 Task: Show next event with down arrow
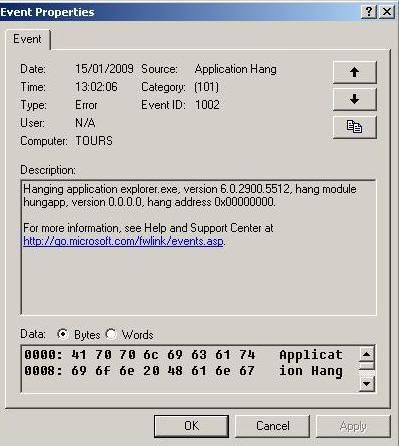pos(355,99)
